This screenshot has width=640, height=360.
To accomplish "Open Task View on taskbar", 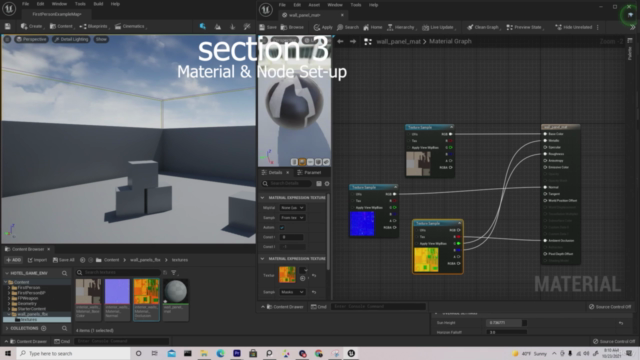I will [x=154, y=353].
